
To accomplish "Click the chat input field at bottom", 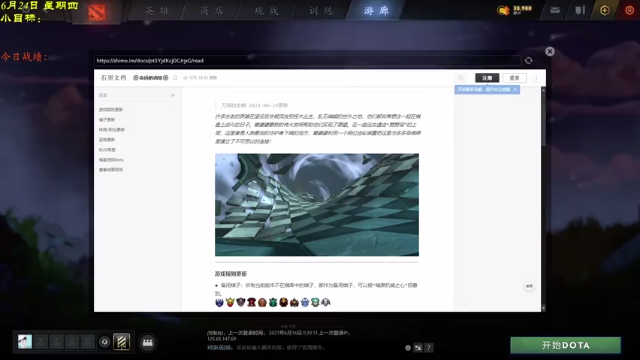I will click(304, 348).
